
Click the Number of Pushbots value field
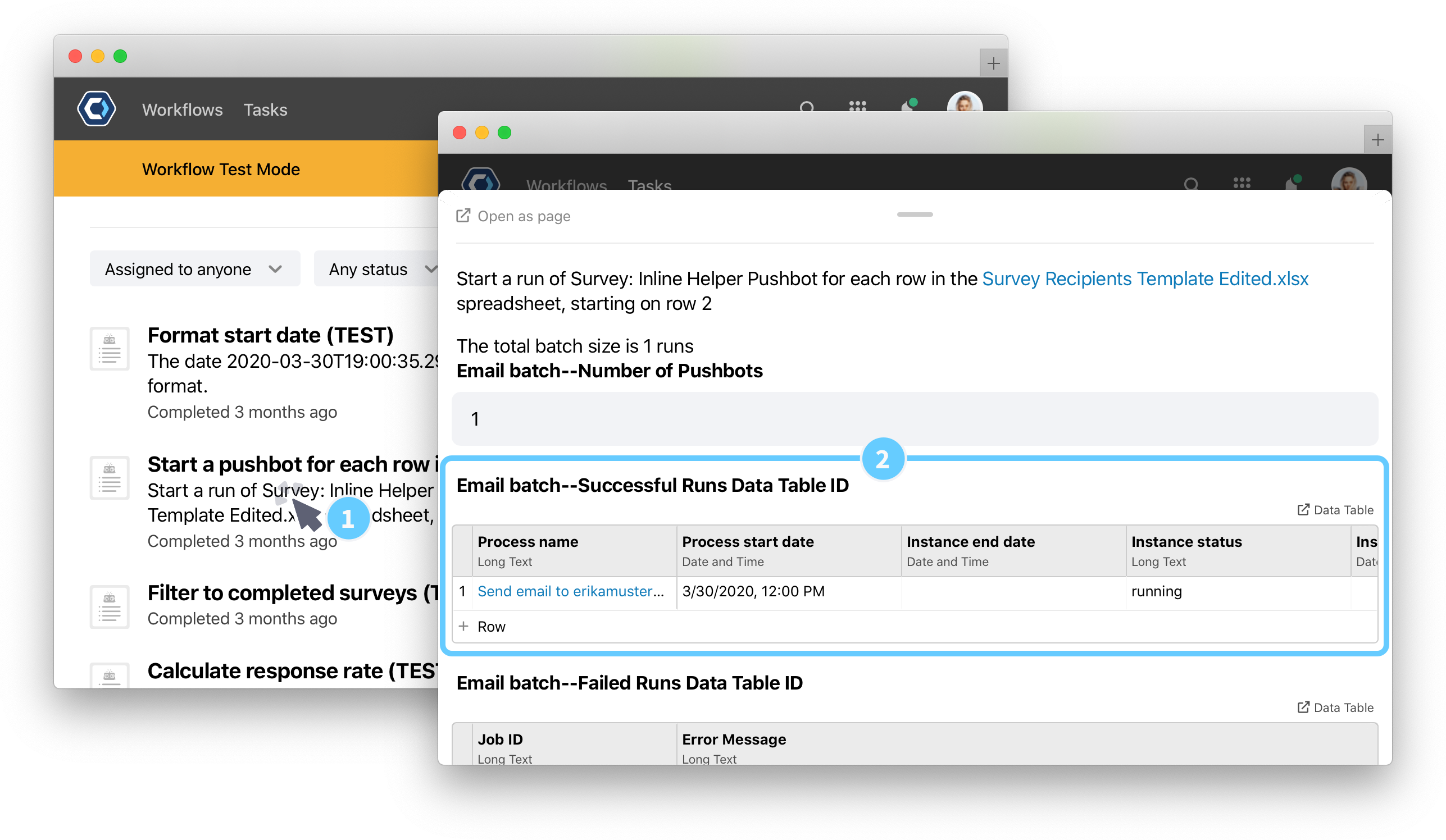[x=915, y=418]
